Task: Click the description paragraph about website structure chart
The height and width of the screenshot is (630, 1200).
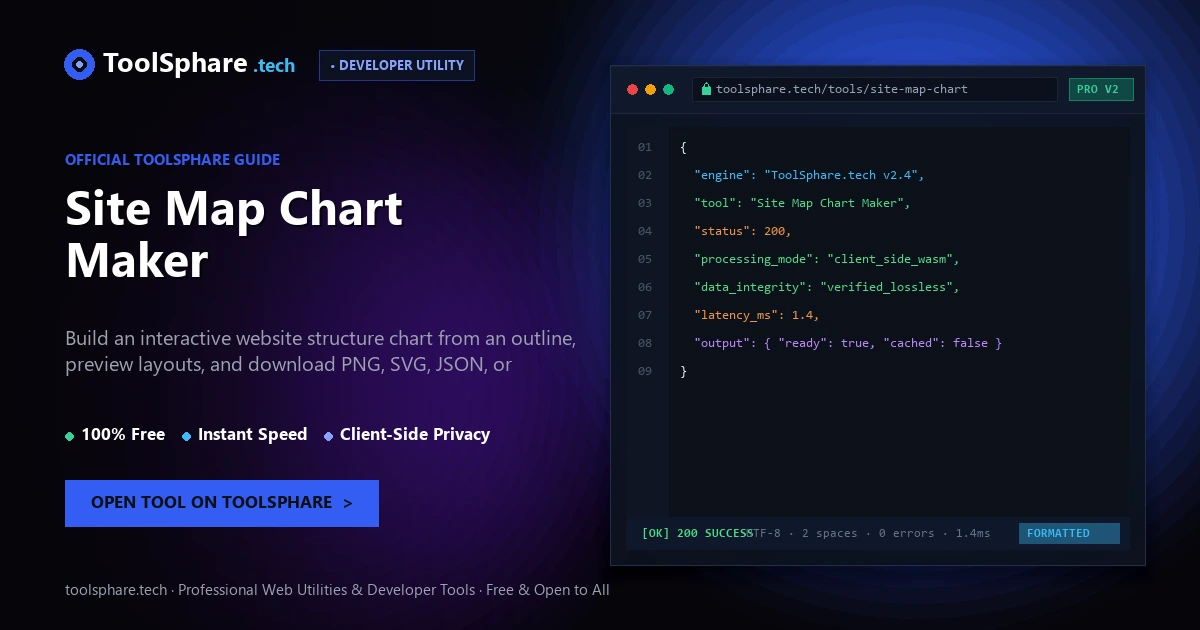Action: coord(320,351)
